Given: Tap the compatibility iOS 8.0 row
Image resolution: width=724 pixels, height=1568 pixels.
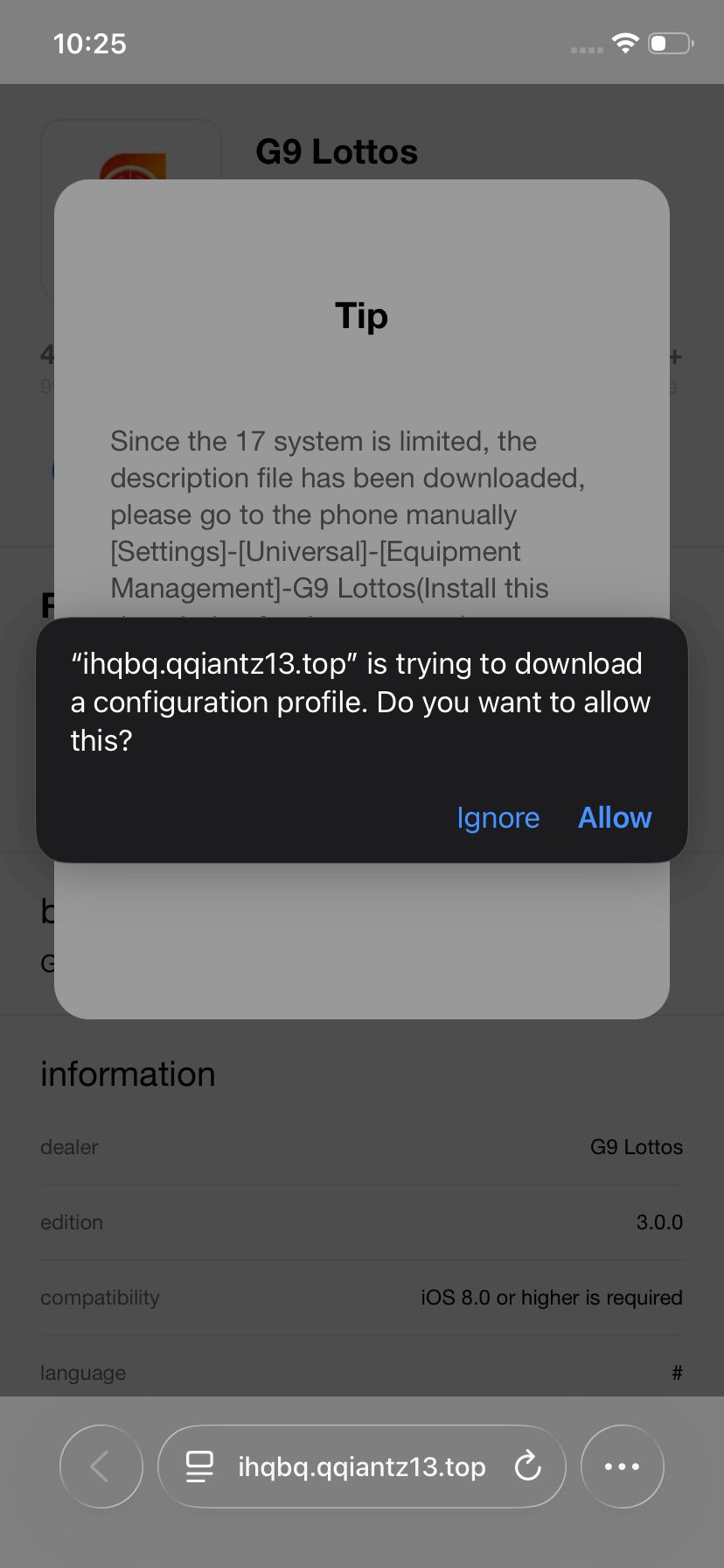Looking at the screenshot, I should pyautogui.click(x=362, y=1298).
